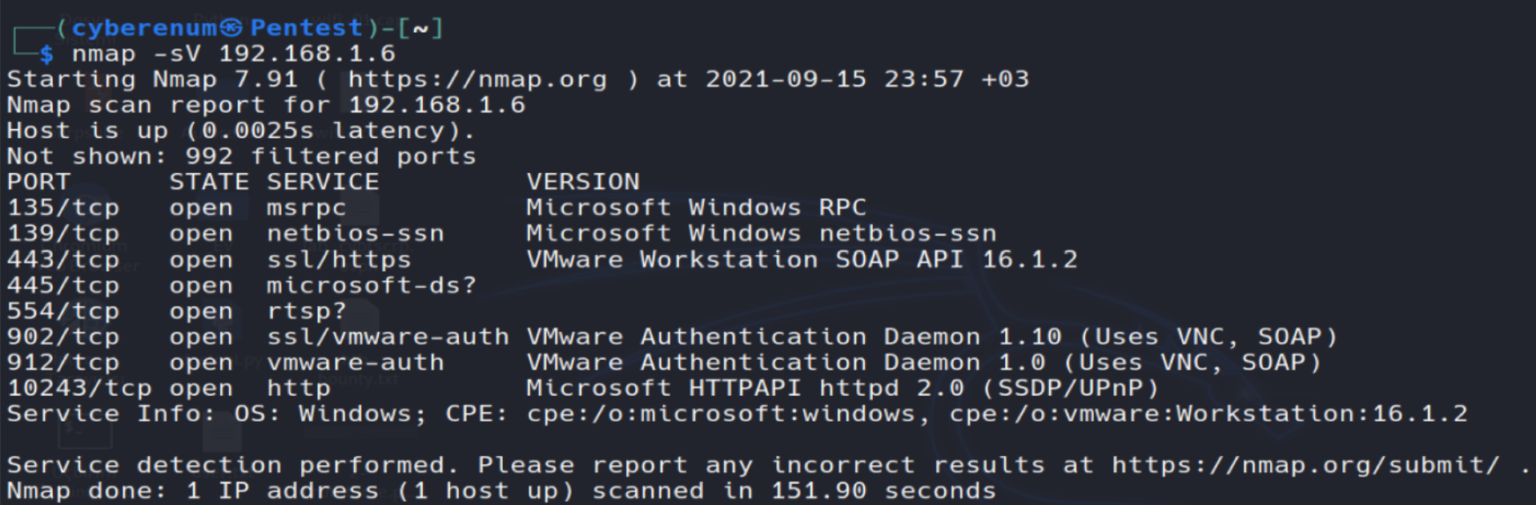Click the STATE column header
Viewport: 1536px width, 505px height.
coord(208,182)
